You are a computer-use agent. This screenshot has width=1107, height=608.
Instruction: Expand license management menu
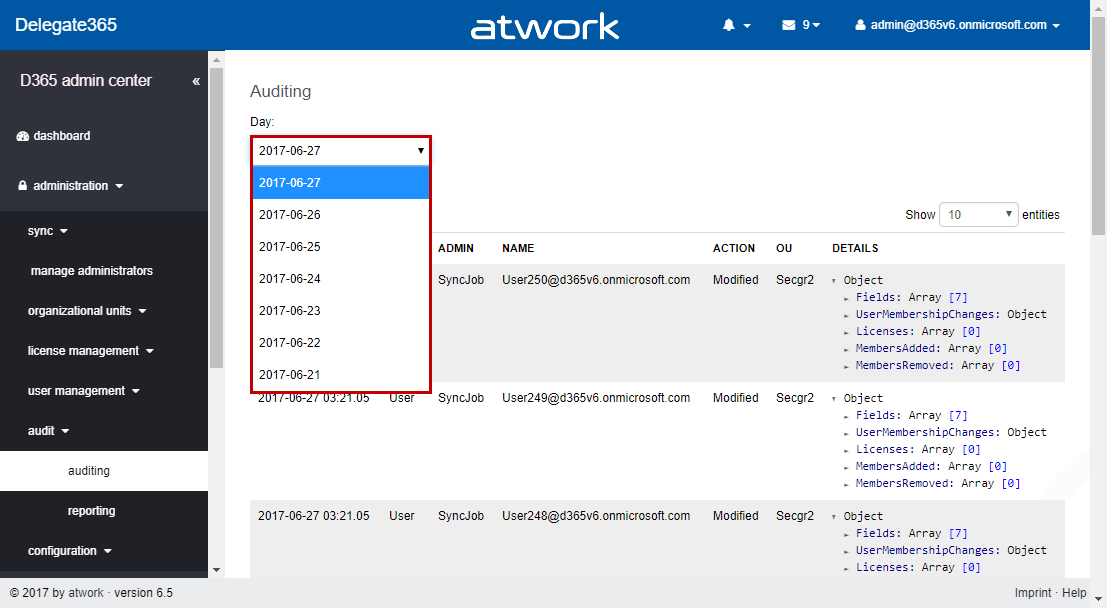(90, 351)
